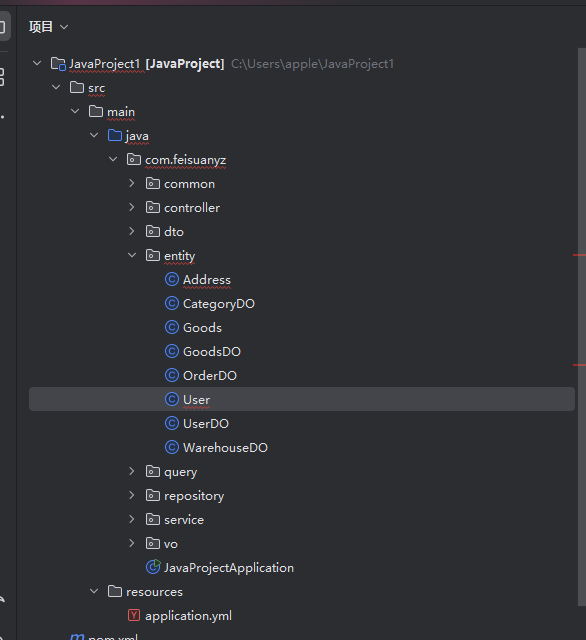Select the CategoryDO class name
Image resolution: width=586 pixels, height=640 pixels.
tap(219, 304)
